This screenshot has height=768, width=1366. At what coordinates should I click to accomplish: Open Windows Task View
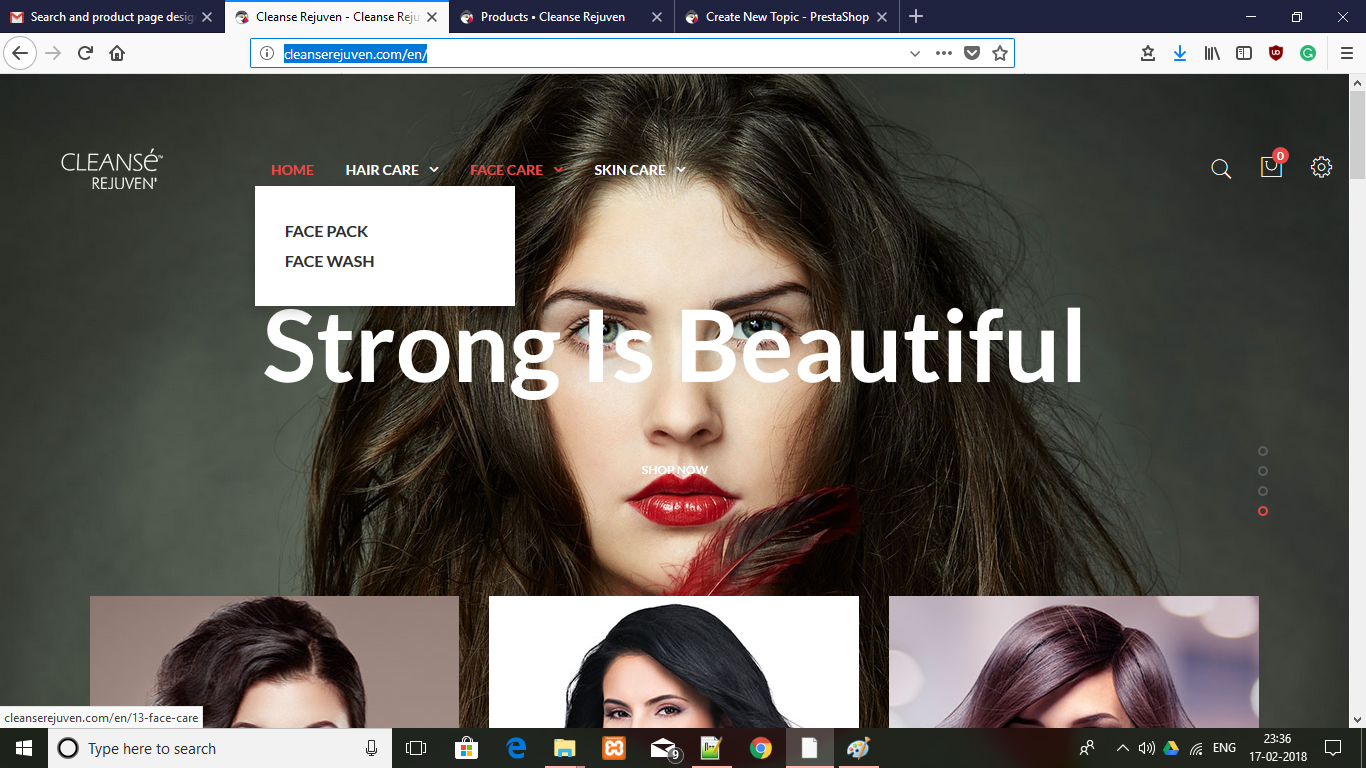pos(416,748)
